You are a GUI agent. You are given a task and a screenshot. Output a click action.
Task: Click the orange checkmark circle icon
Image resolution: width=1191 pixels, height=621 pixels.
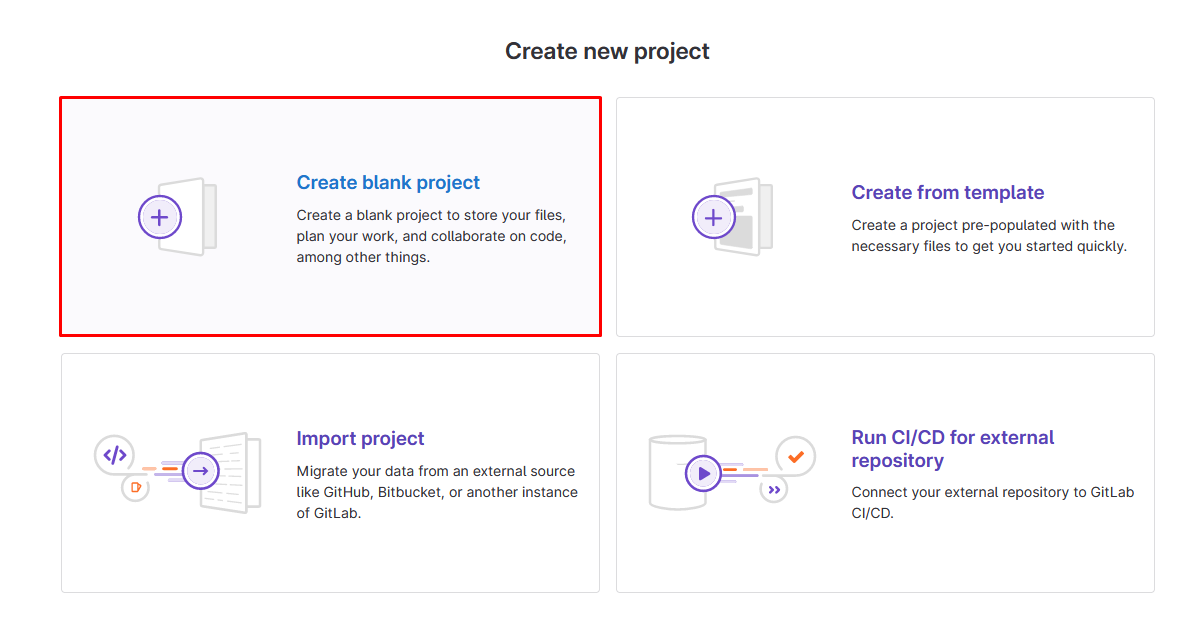pos(796,456)
